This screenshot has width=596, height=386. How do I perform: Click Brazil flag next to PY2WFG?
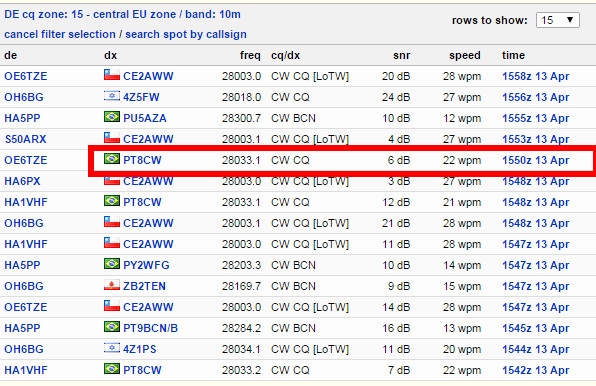tap(112, 264)
